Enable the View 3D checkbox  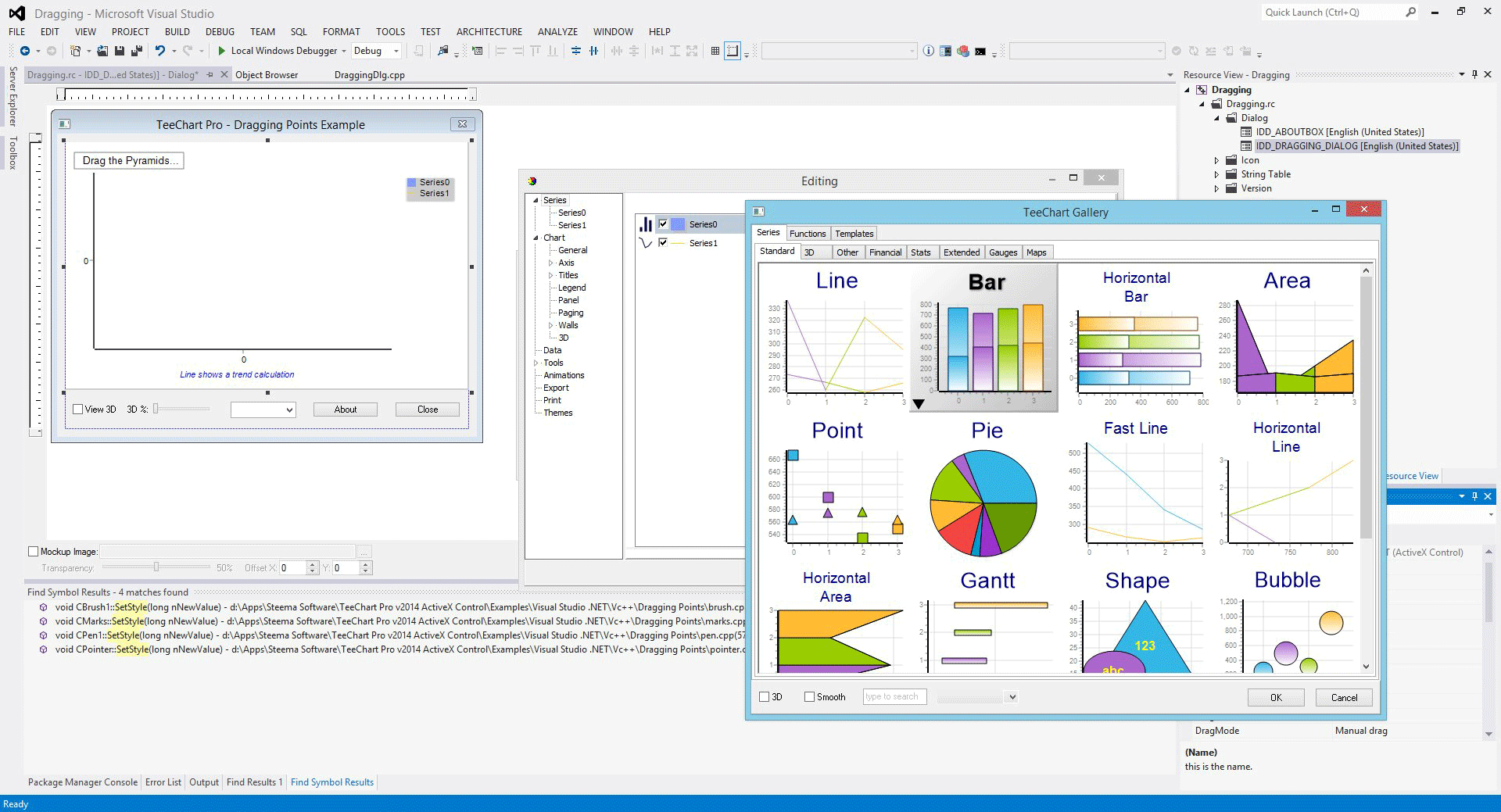pos(77,409)
